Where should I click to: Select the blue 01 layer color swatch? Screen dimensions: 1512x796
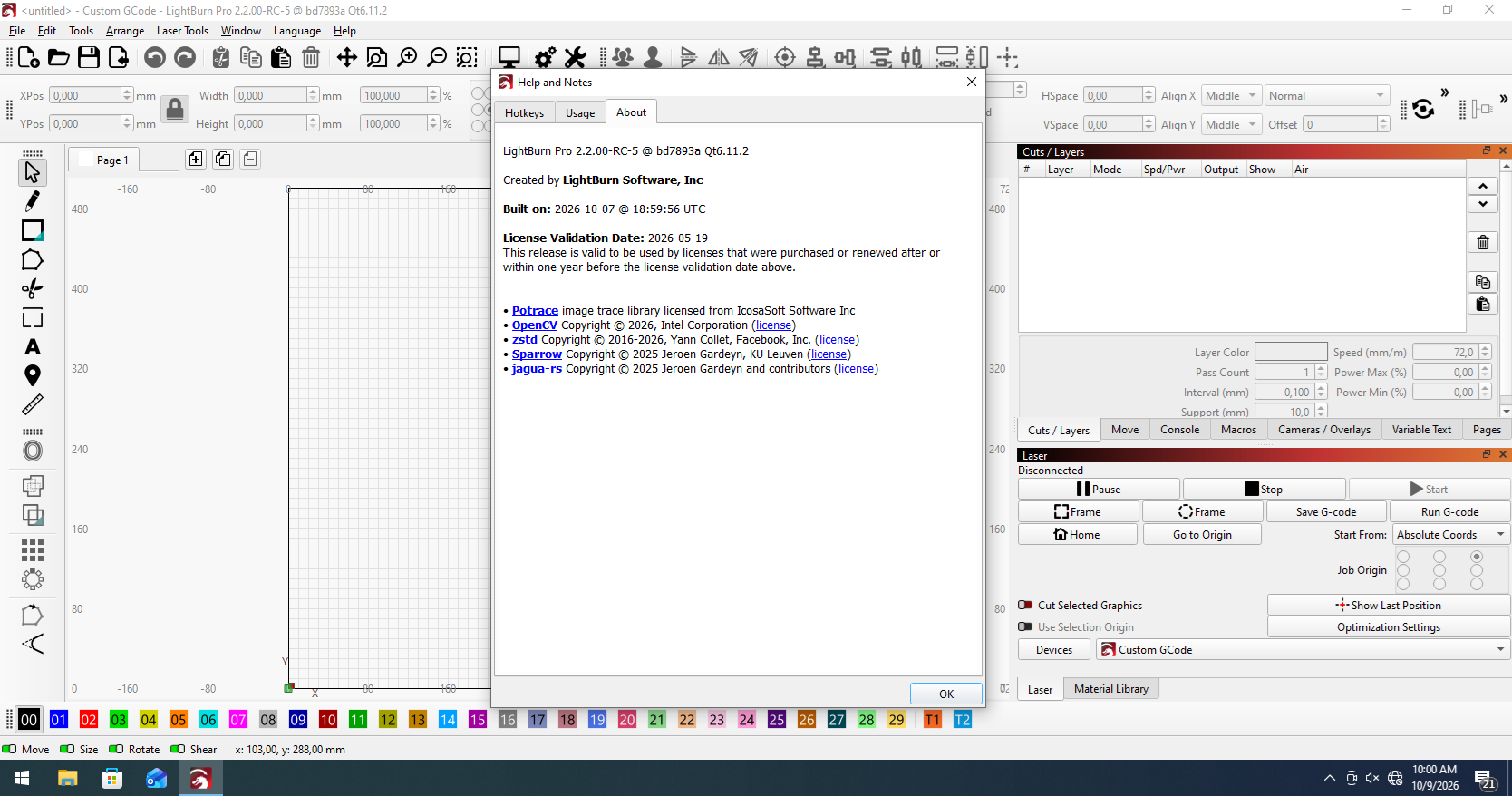coord(59,720)
